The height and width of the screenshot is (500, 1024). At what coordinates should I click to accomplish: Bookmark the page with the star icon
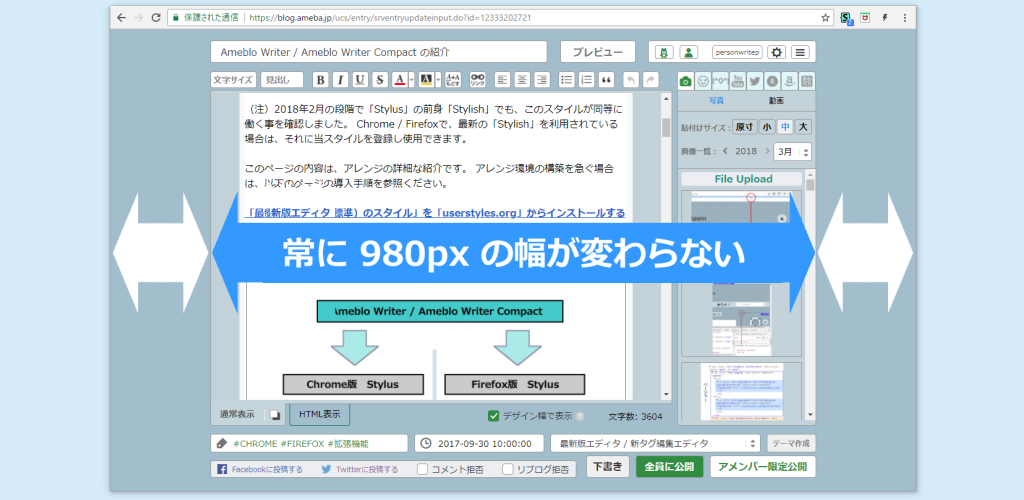pyautogui.click(x=825, y=18)
